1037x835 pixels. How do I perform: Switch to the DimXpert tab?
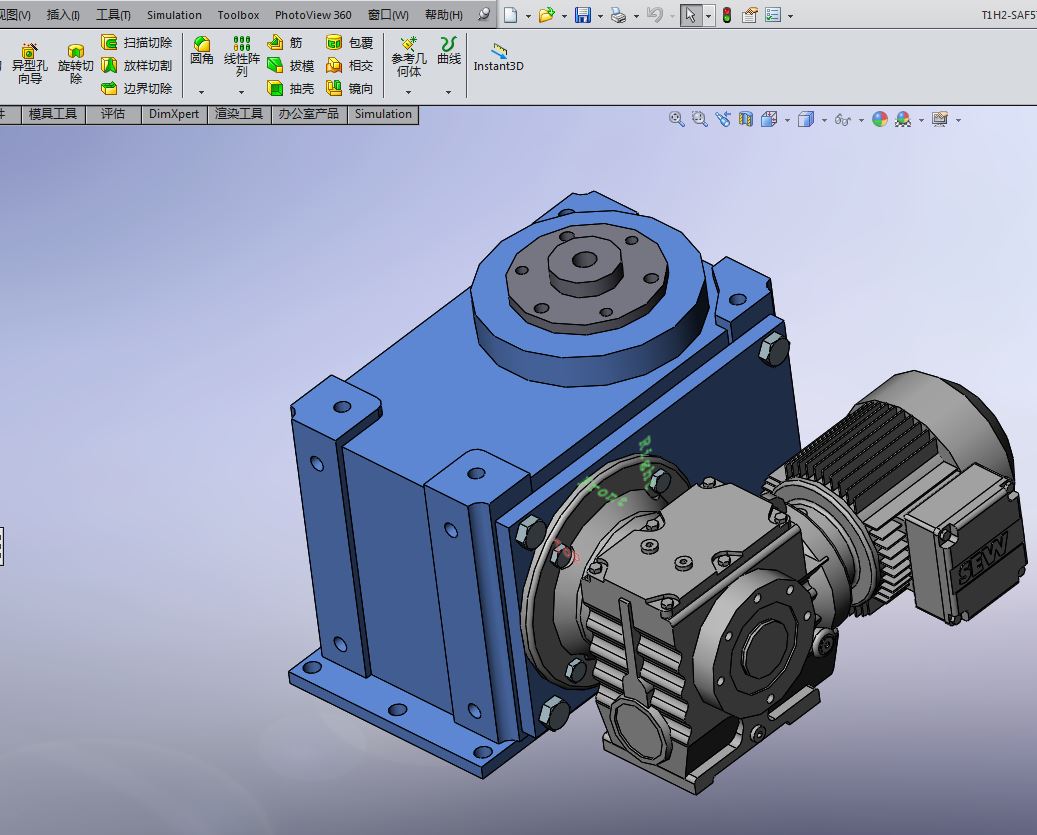tap(174, 114)
